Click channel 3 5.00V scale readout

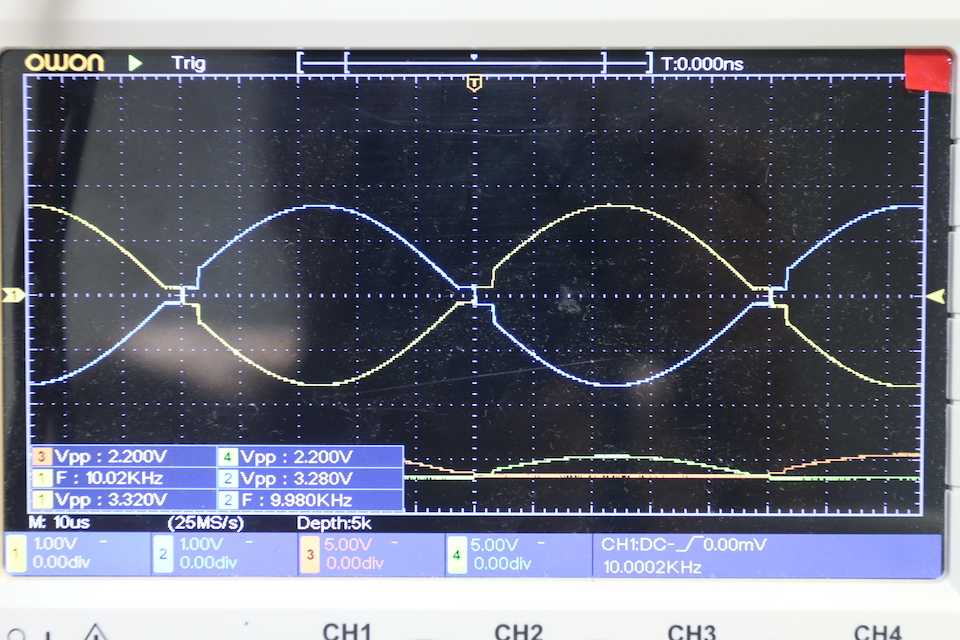point(348,544)
